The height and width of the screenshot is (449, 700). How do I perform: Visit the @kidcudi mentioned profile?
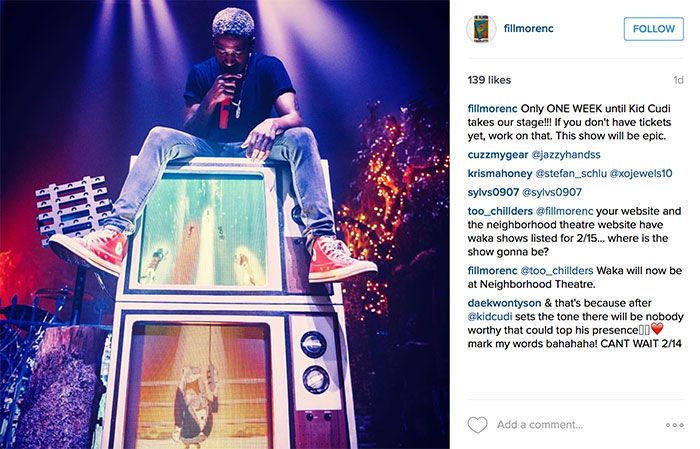pos(490,317)
